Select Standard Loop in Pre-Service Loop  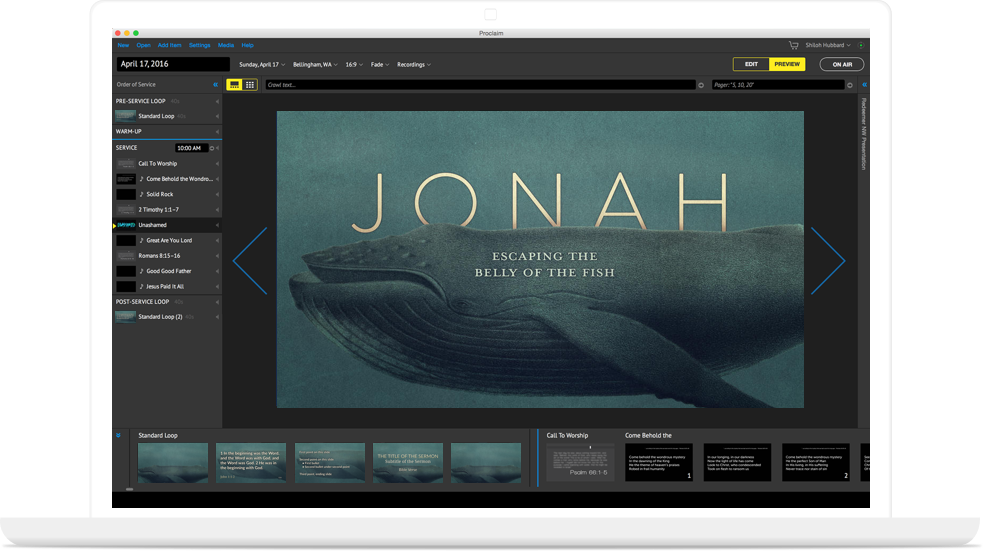(x=167, y=116)
